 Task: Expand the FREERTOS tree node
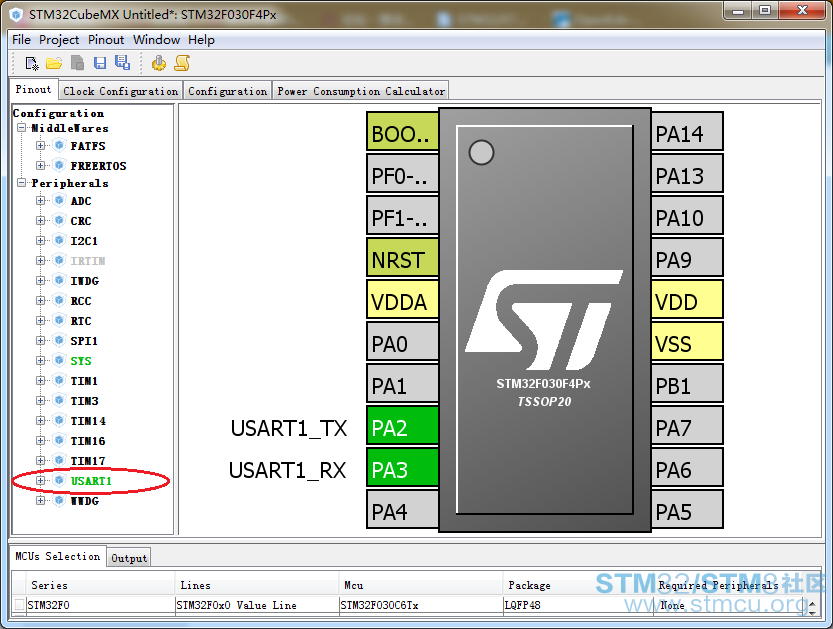(x=40, y=165)
